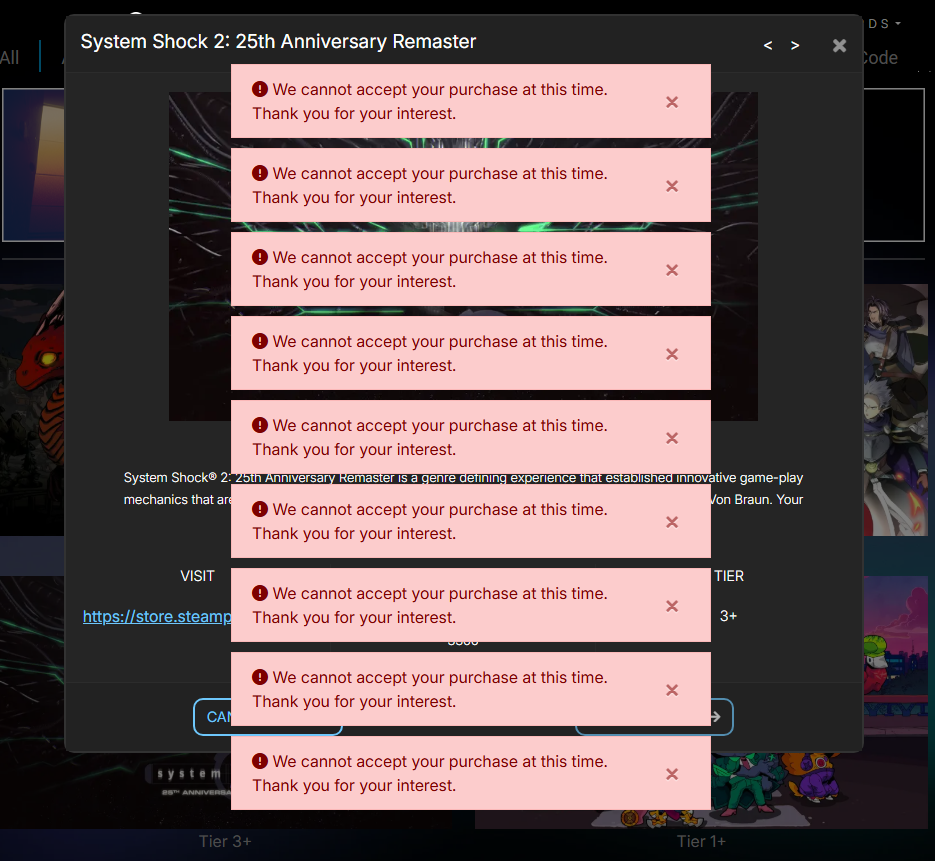Open the store.steampowered link under VISIT
935x861 pixels.
coord(157,616)
